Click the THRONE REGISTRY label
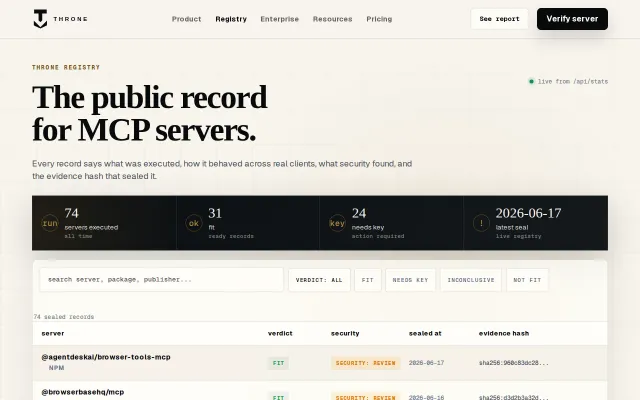This screenshot has width=640, height=400. pos(66,67)
